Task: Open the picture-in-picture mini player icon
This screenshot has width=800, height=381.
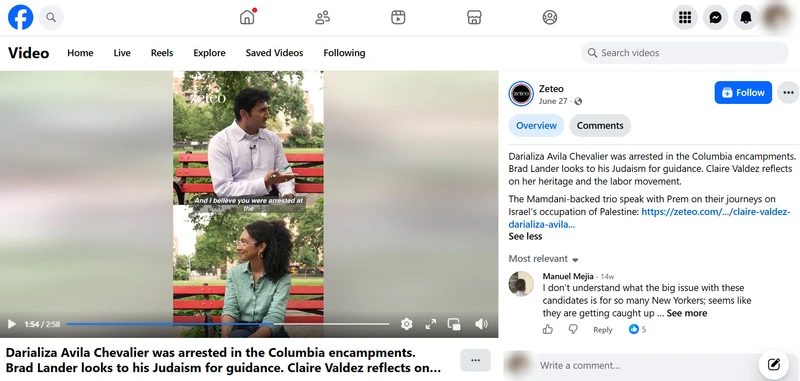Action: click(x=454, y=324)
